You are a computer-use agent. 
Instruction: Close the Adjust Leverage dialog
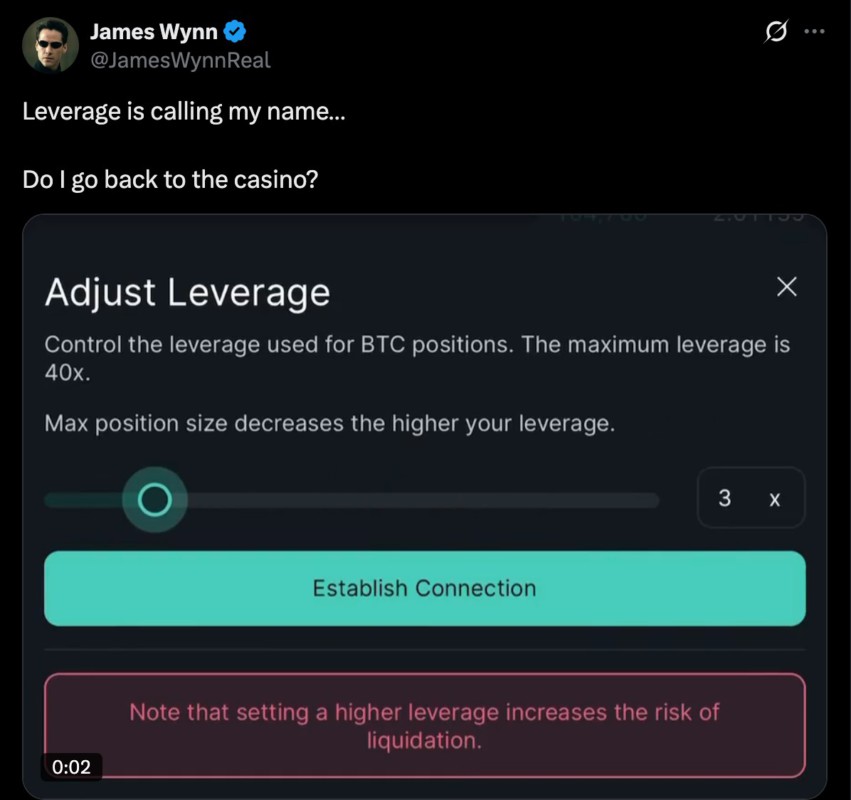(x=786, y=287)
